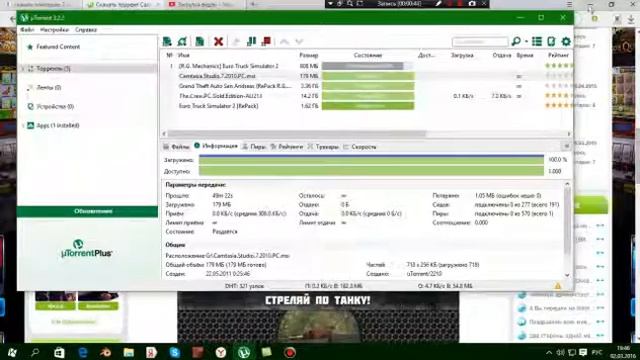The image size is (640, 360).
Task: Switch to the Пиры tab
Action: coord(254,147)
